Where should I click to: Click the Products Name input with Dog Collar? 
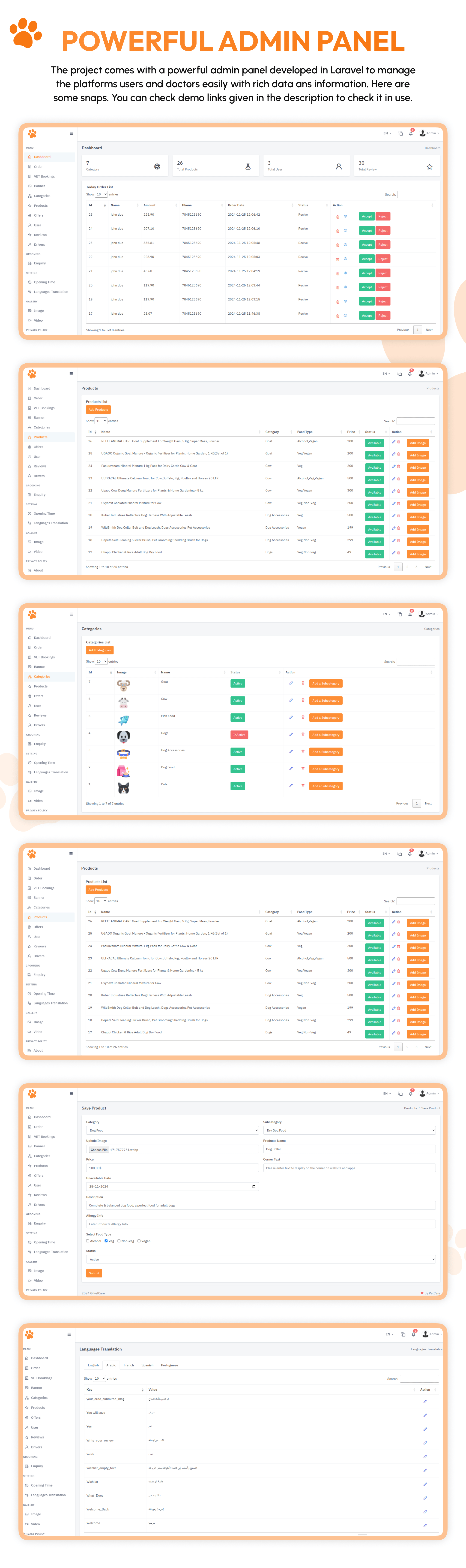(x=350, y=1149)
